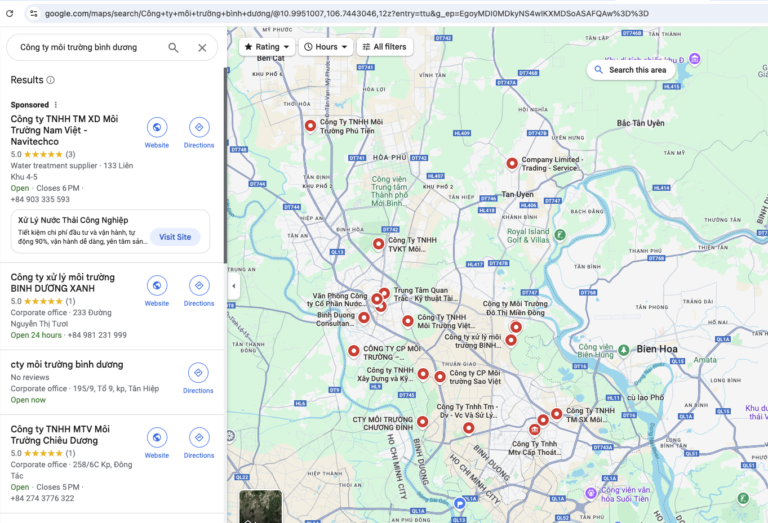The image size is (768, 523).
Task: Click phone number +84 981 231 999
Action: tap(97, 335)
